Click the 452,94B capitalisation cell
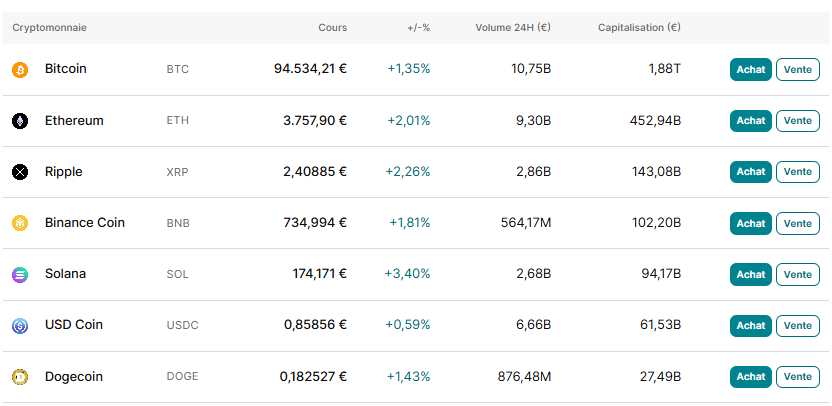Image resolution: width=832 pixels, height=406 pixels. click(x=655, y=120)
